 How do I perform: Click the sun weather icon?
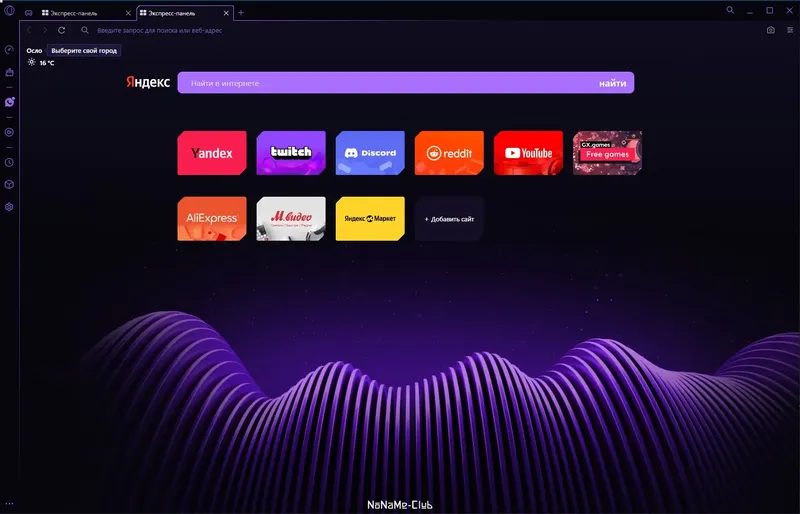32,62
